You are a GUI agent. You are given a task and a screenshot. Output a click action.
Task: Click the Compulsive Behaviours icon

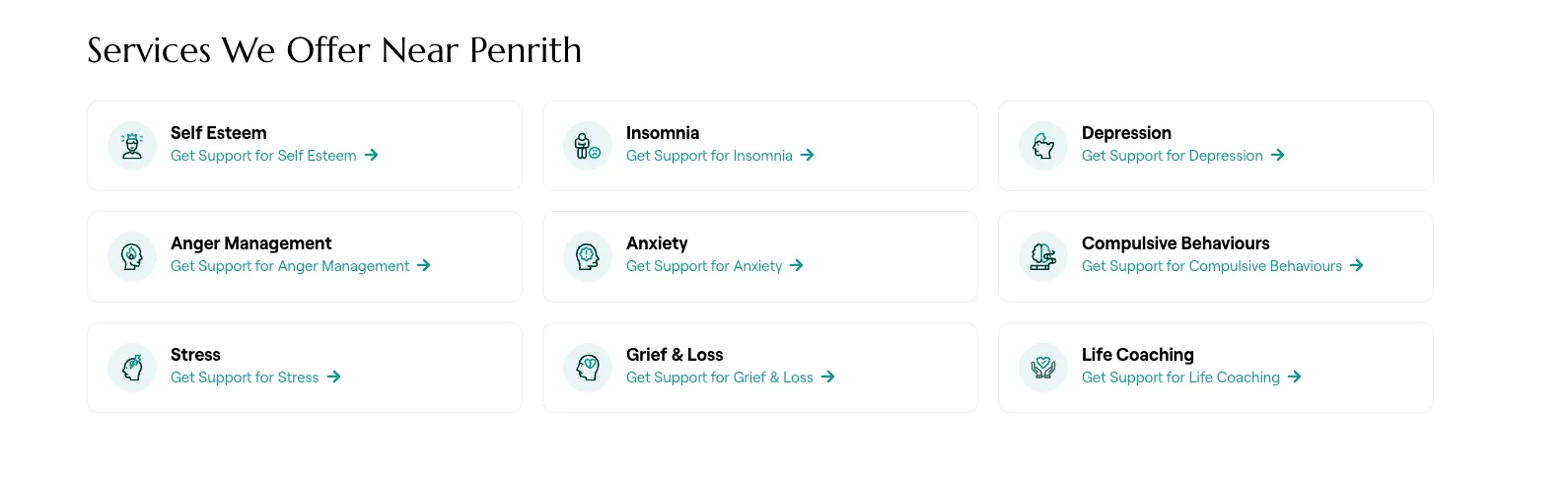(1043, 256)
